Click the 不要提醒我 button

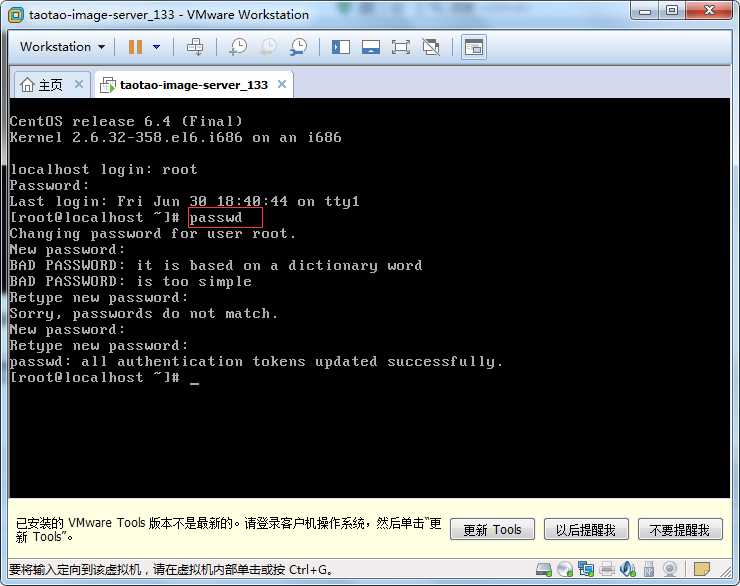680,529
